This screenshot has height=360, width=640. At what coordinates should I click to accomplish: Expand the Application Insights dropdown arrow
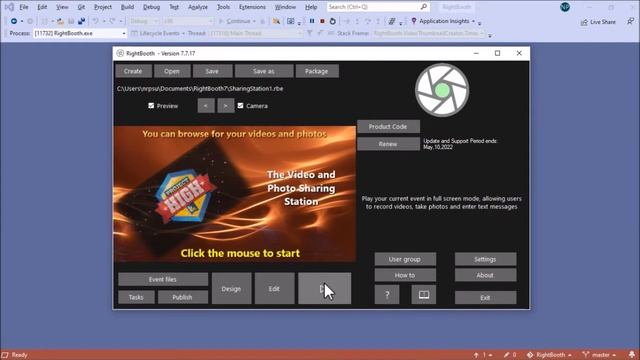tap(474, 21)
